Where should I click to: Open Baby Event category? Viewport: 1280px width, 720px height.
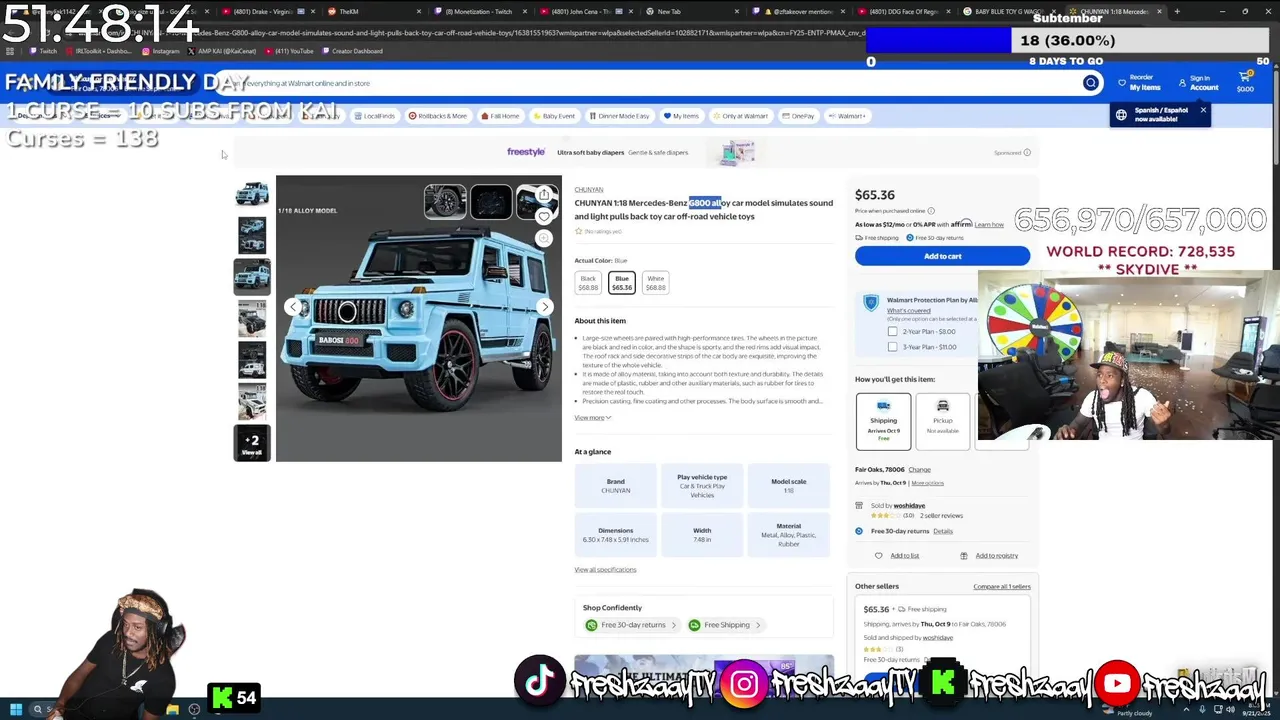[553, 116]
